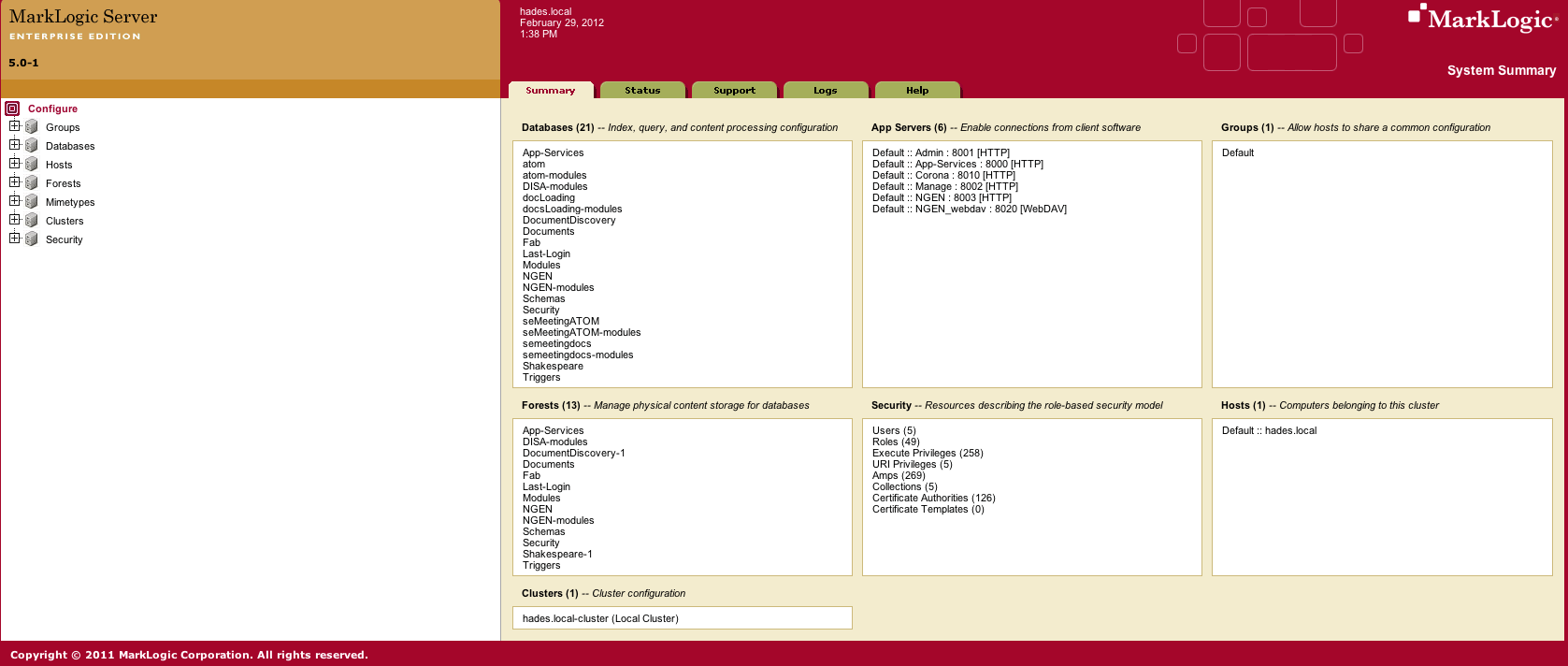The width and height of the screenshot is (1568, 666).
Task: Open the Admin 8001 HTTP app server
Action: (941, 152)
